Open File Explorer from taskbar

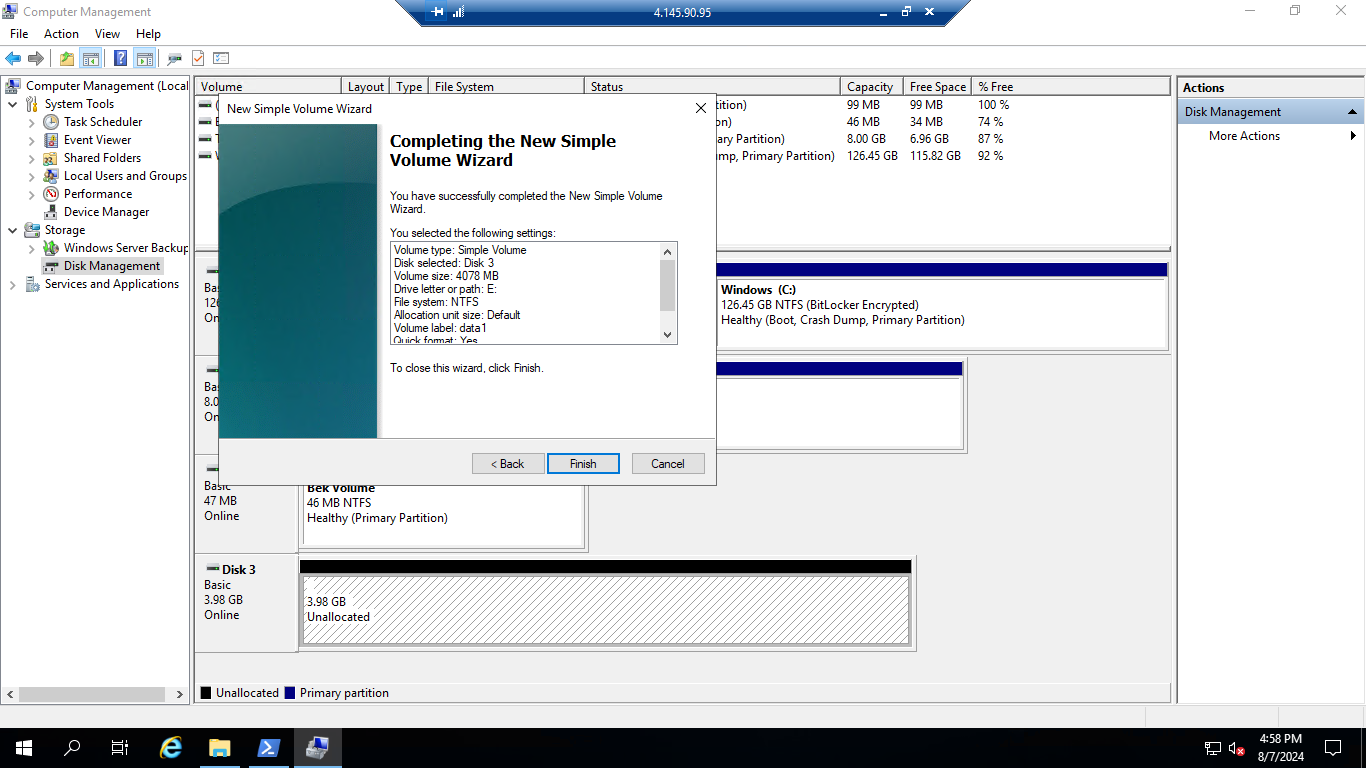pos(220,747)
